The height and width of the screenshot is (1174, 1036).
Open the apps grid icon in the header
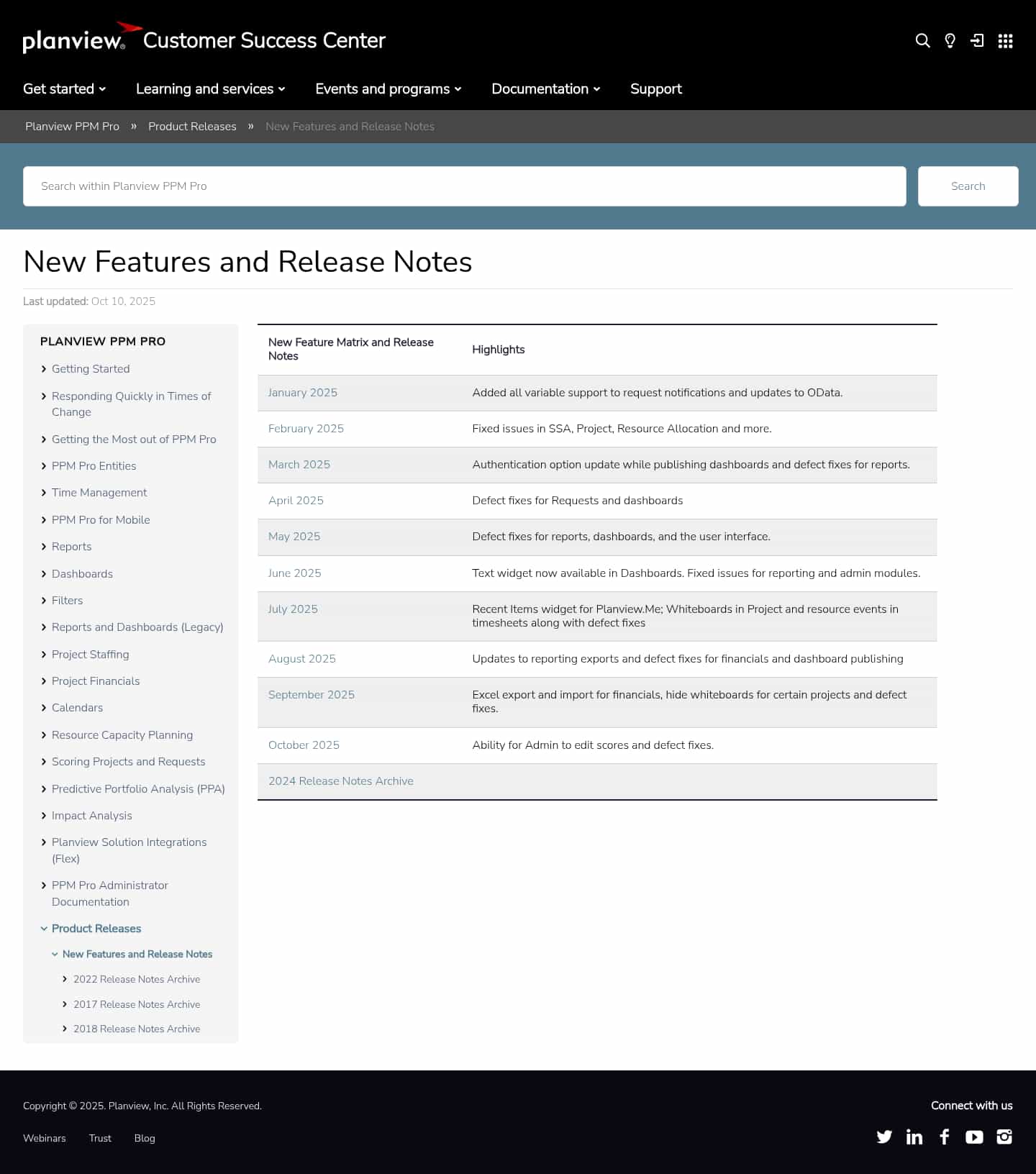pyautogui.click(x=1005, y=40)
